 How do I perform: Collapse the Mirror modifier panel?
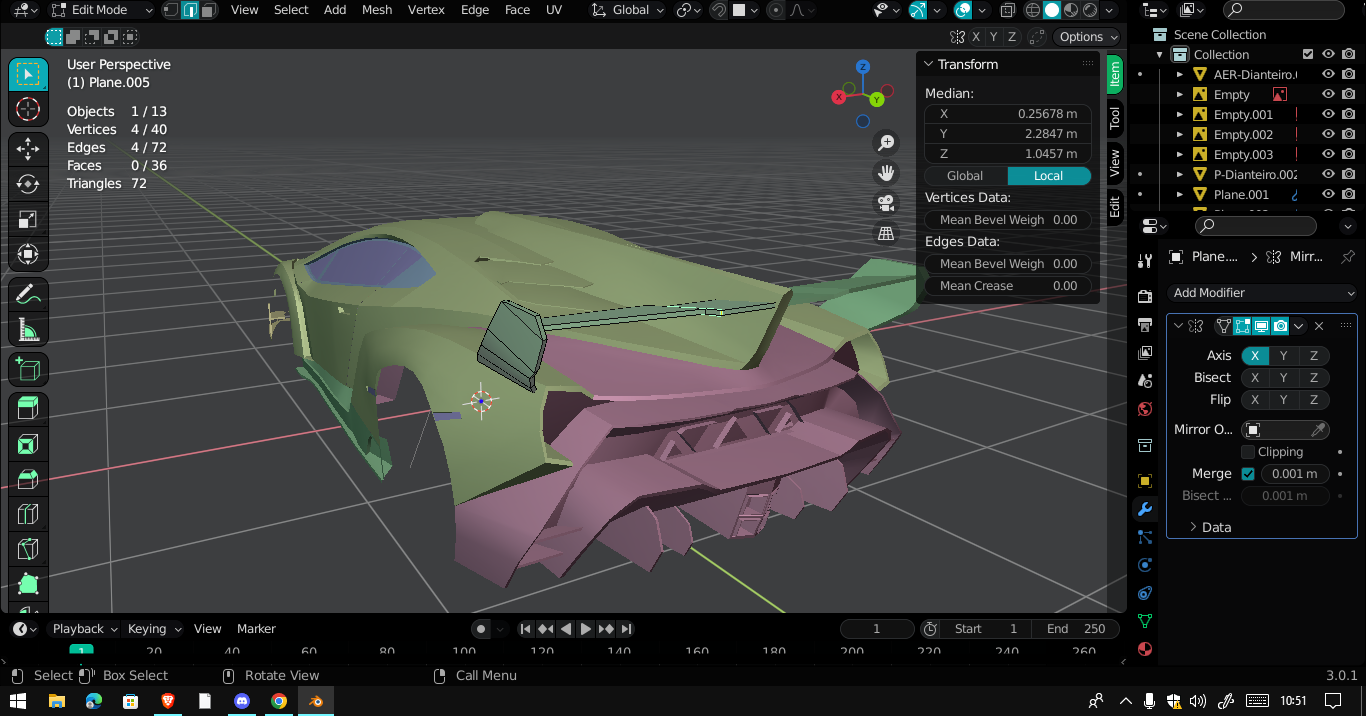(1178, 326)
